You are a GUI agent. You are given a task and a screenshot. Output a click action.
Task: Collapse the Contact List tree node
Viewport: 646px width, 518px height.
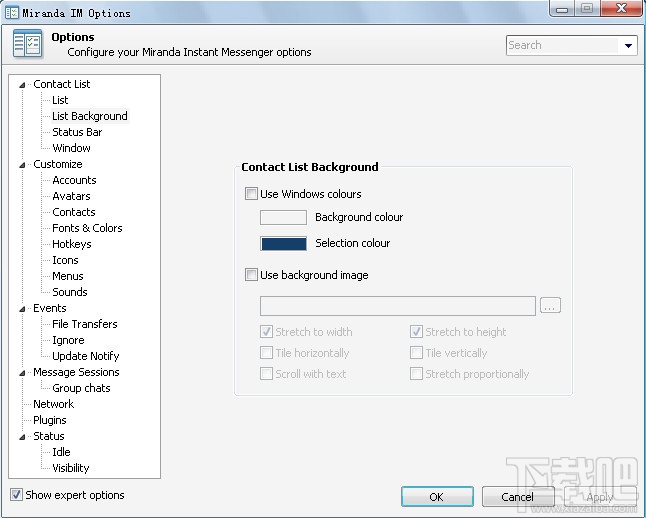pyautogui.click(x=22, y=85)
